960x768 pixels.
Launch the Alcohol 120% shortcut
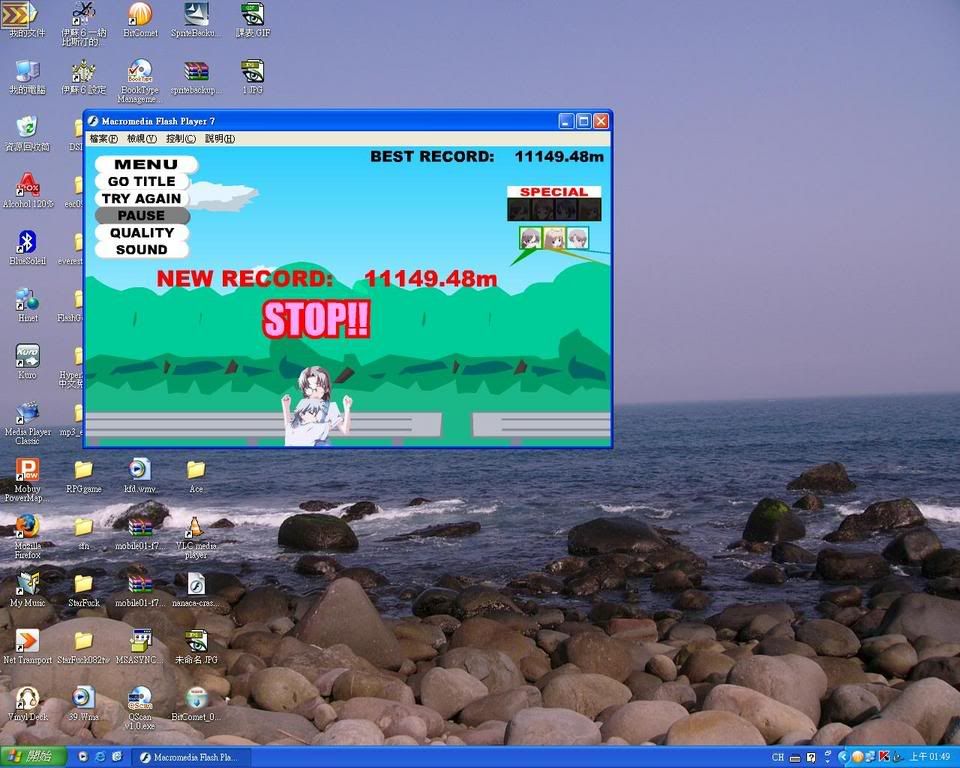coord(28,190)
